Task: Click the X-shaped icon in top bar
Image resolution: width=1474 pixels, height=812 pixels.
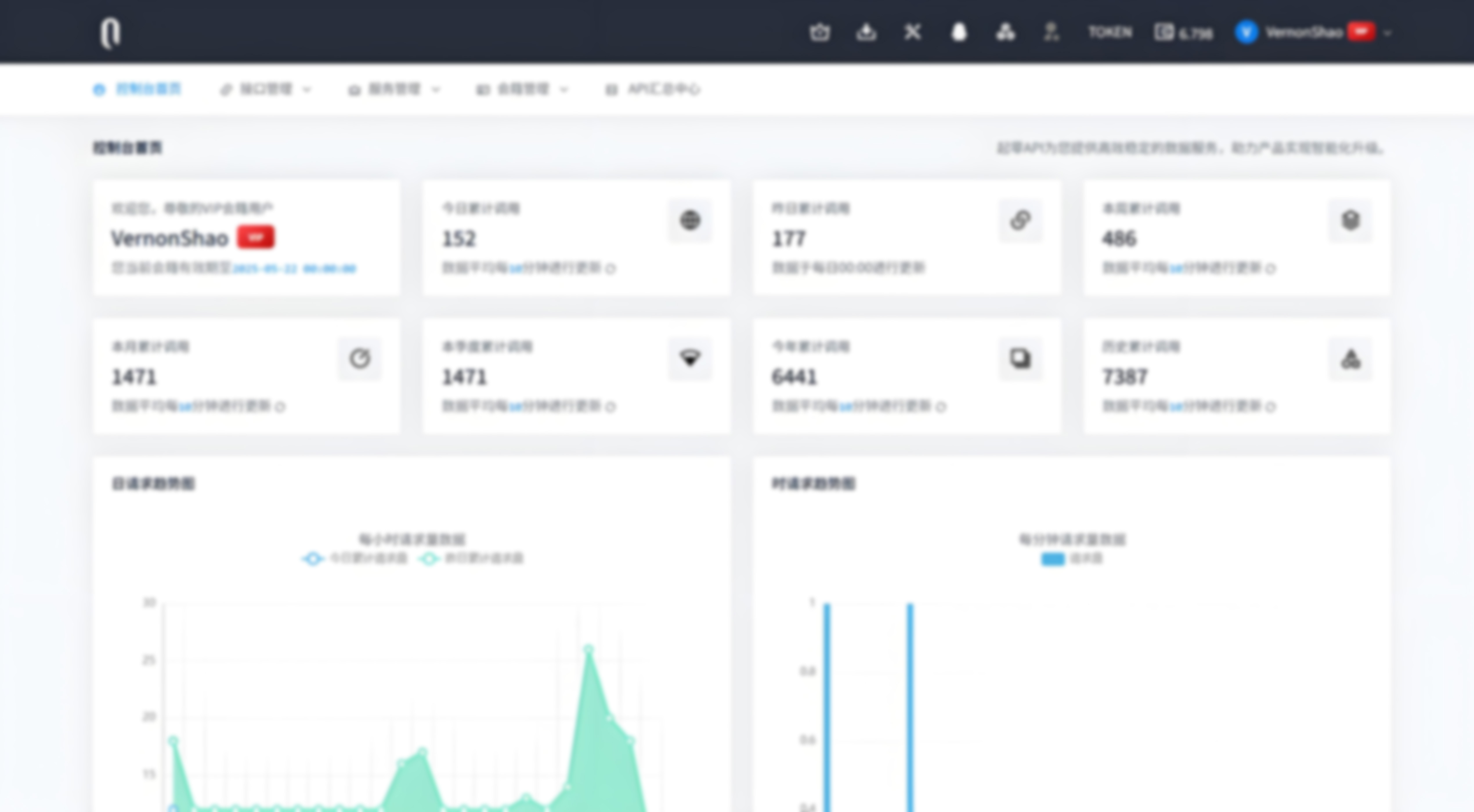Action: click(913, 32)
